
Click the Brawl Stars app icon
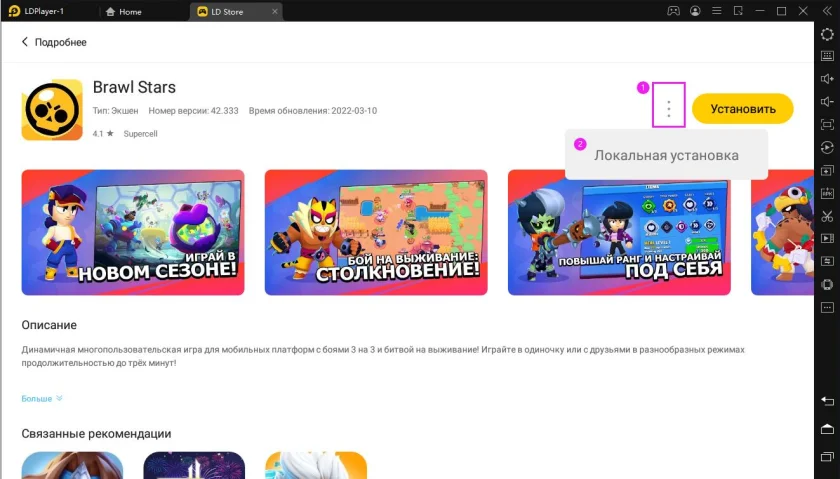(x=52, y=110)
